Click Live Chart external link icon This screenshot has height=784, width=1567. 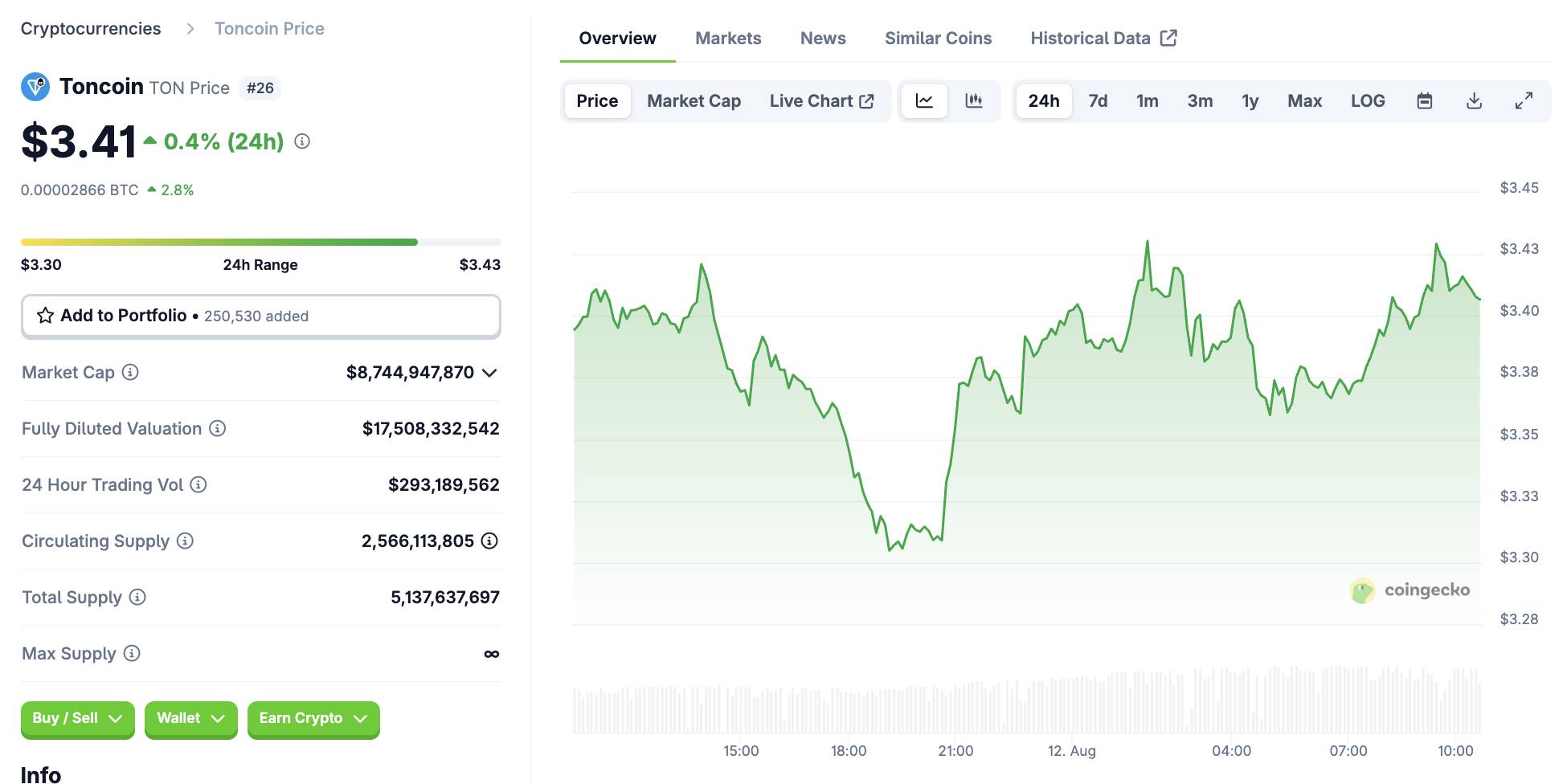tap(866, 101)
